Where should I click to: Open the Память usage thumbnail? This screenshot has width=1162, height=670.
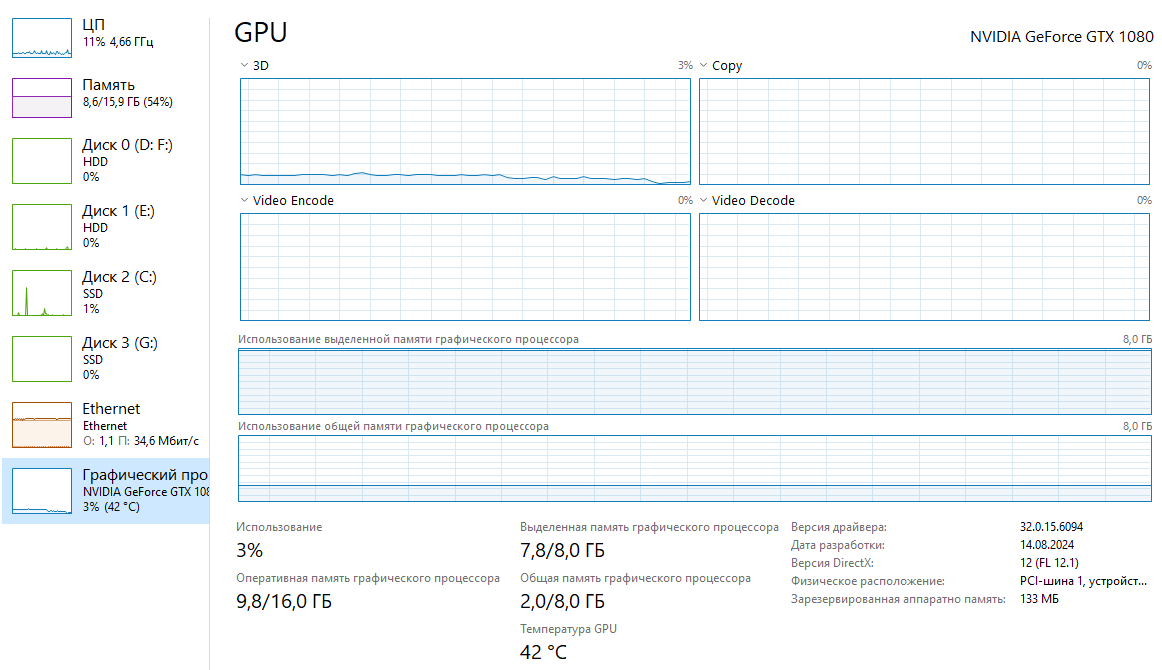pyautogui.click(x=41, y=98)
